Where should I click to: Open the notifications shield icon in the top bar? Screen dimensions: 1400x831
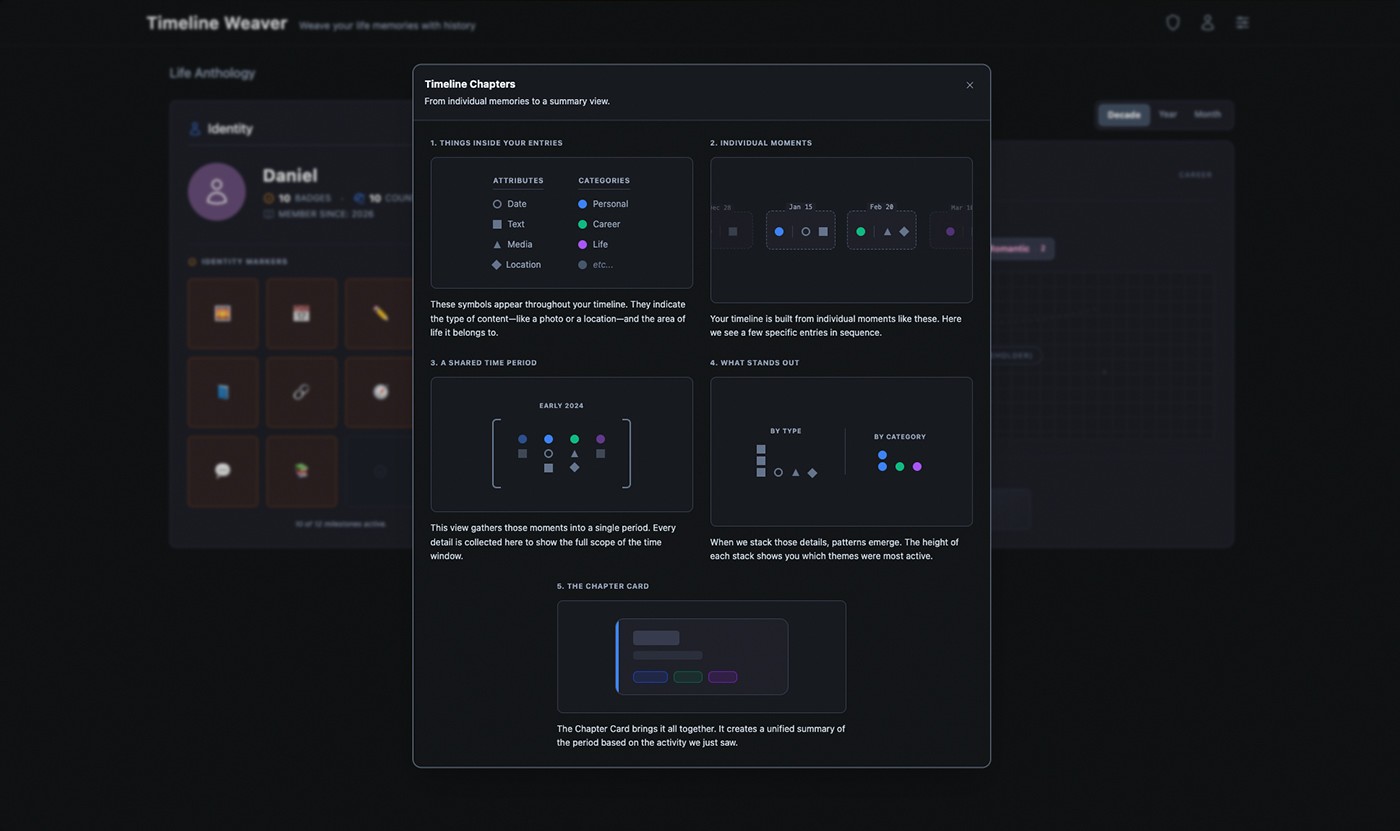click(x=1172, y=22)
